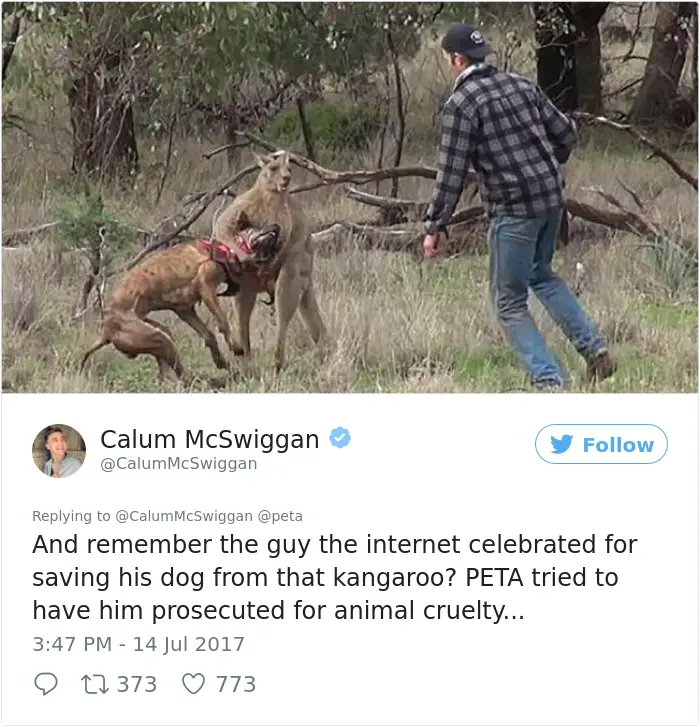This screenshot has height=727, width=700.
Task: Open @CalumMcSwiggan mention in Replying to line
Action: click(x=184, y=516)
